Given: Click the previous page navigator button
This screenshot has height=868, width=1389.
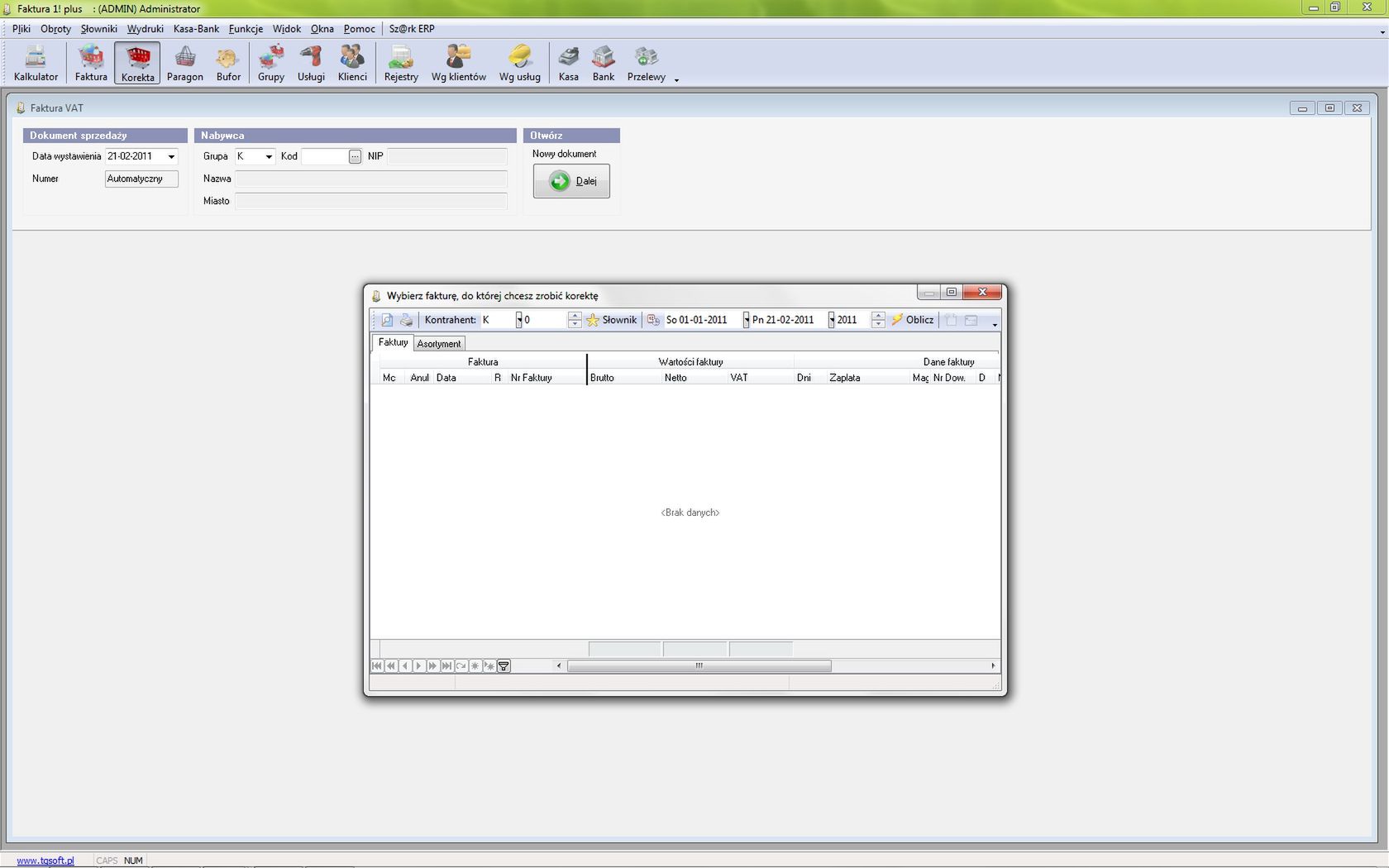Looking at the screenshot, I should tap(391, 665).
